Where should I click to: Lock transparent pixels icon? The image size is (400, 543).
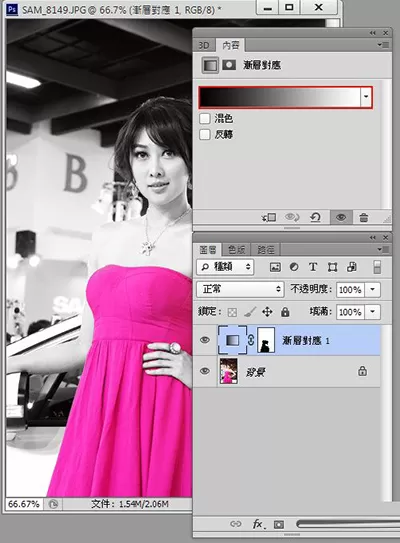point(232,312)
